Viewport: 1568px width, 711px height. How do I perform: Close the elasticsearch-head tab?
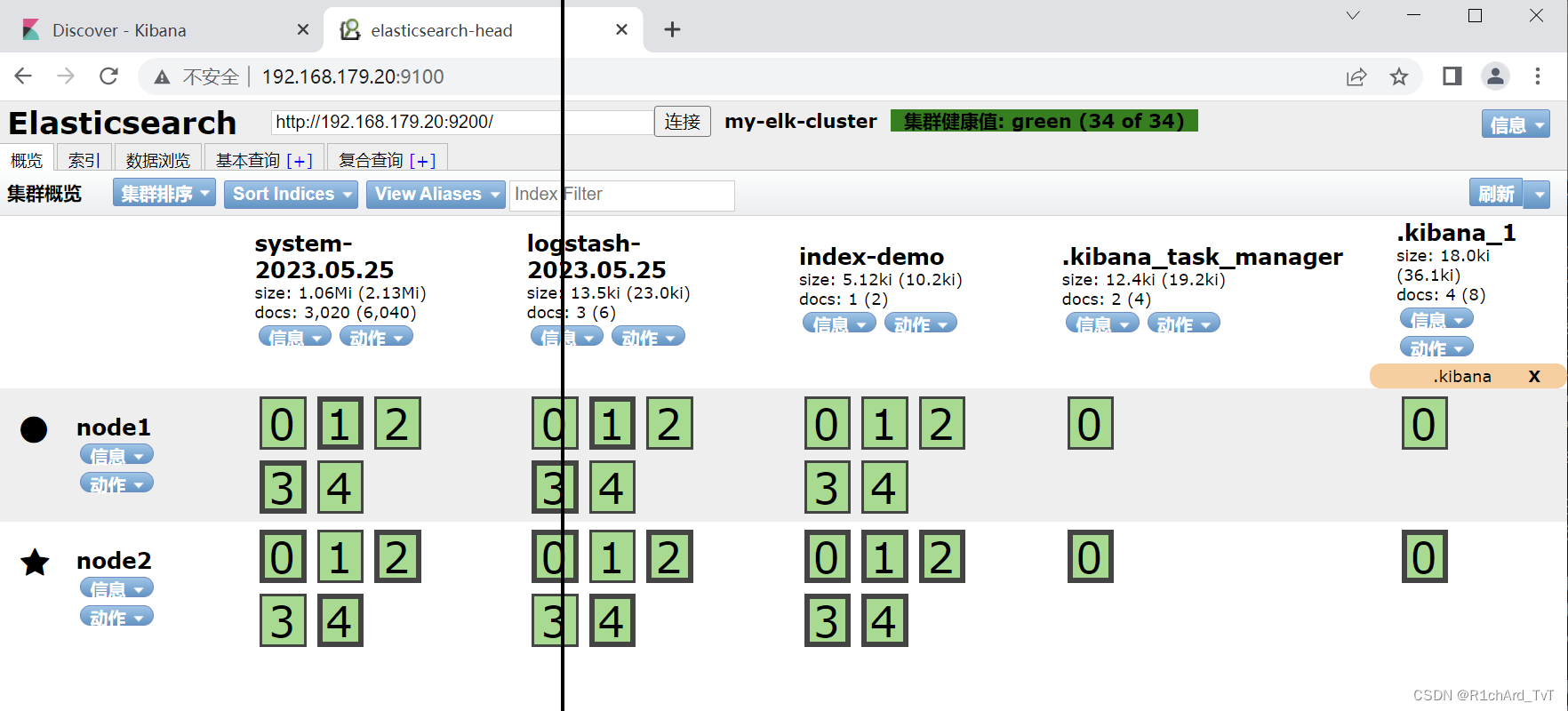point(621,29)
